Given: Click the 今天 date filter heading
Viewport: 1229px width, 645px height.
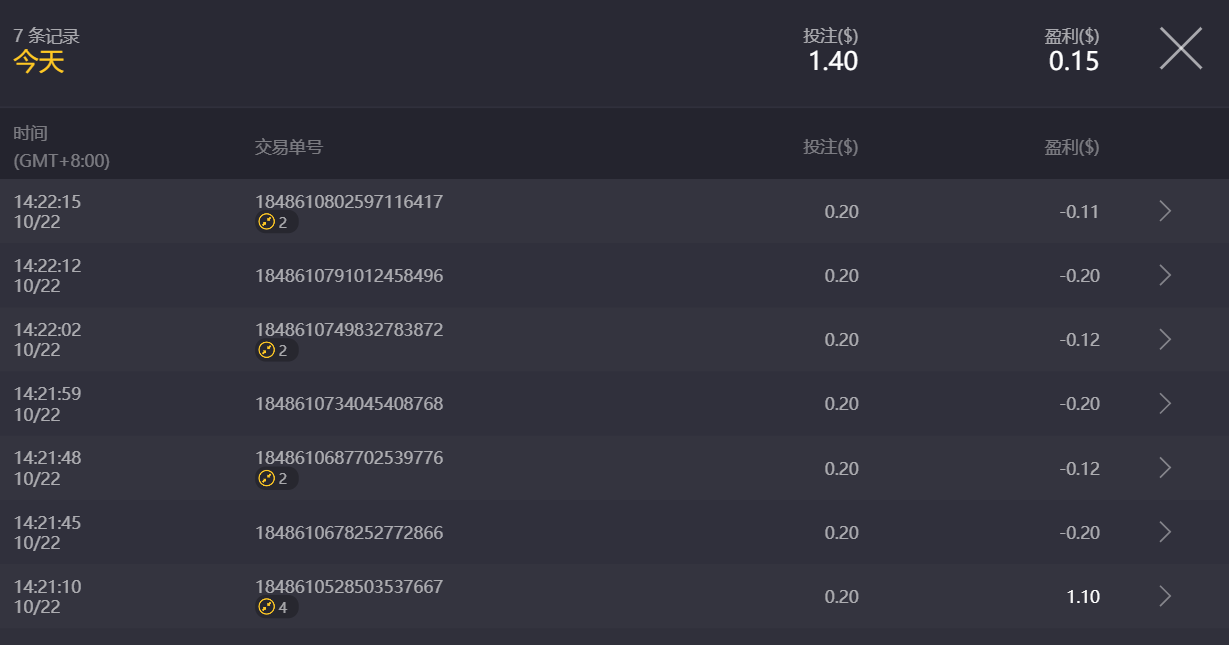Looking at the screenshot, I should point(39,62).
